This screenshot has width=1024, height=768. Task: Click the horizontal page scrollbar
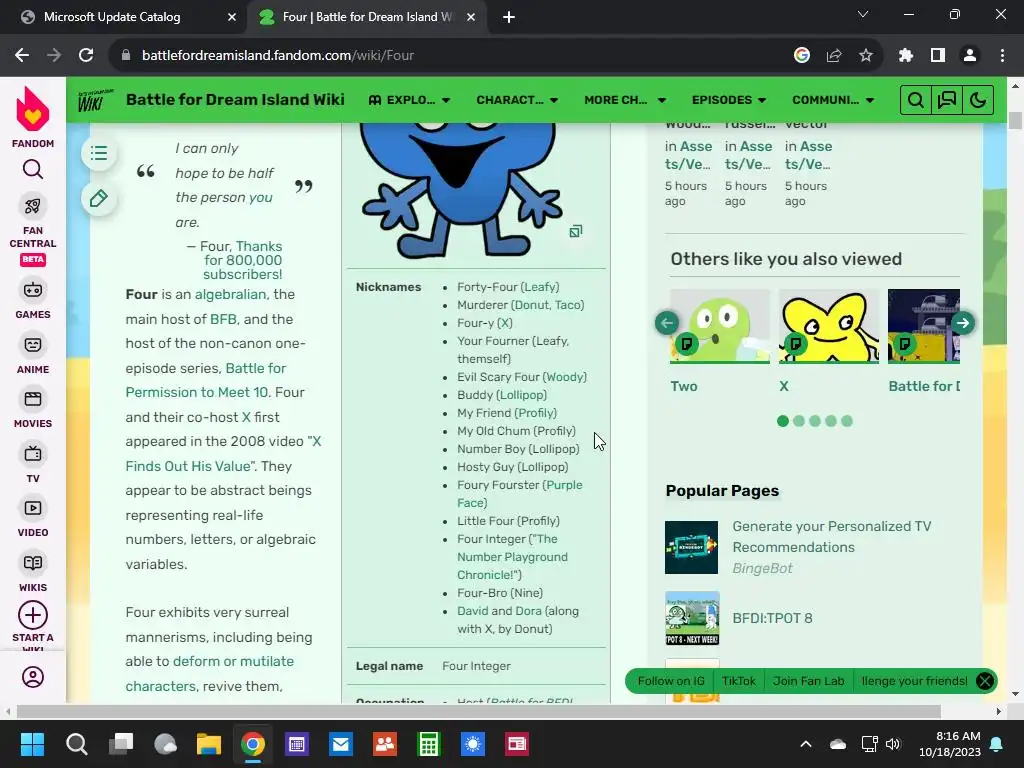[x=479, y=711]
